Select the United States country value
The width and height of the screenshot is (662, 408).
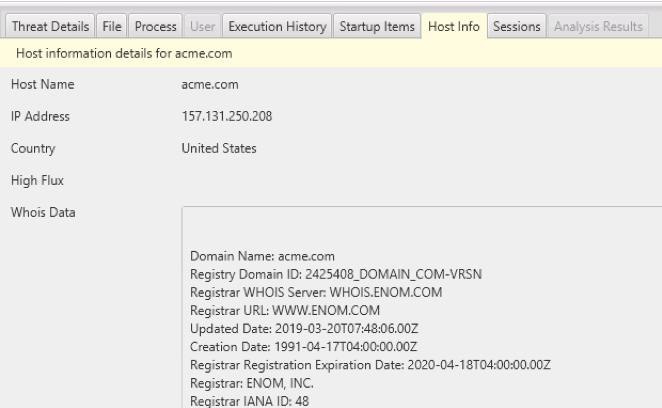coord(219,148)
